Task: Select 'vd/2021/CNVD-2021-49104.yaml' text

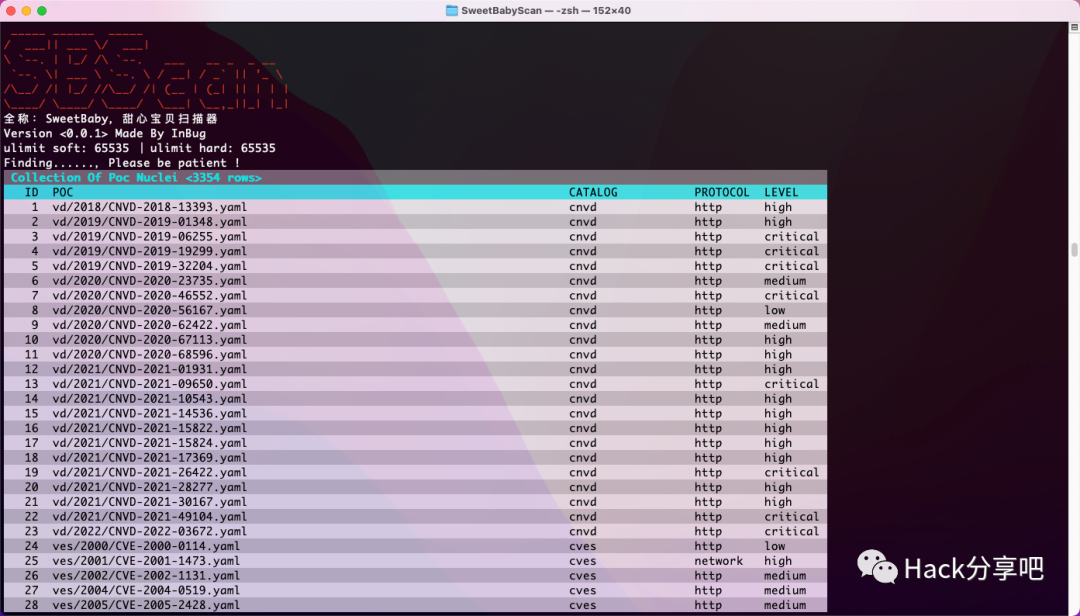Action: (149, 517)
